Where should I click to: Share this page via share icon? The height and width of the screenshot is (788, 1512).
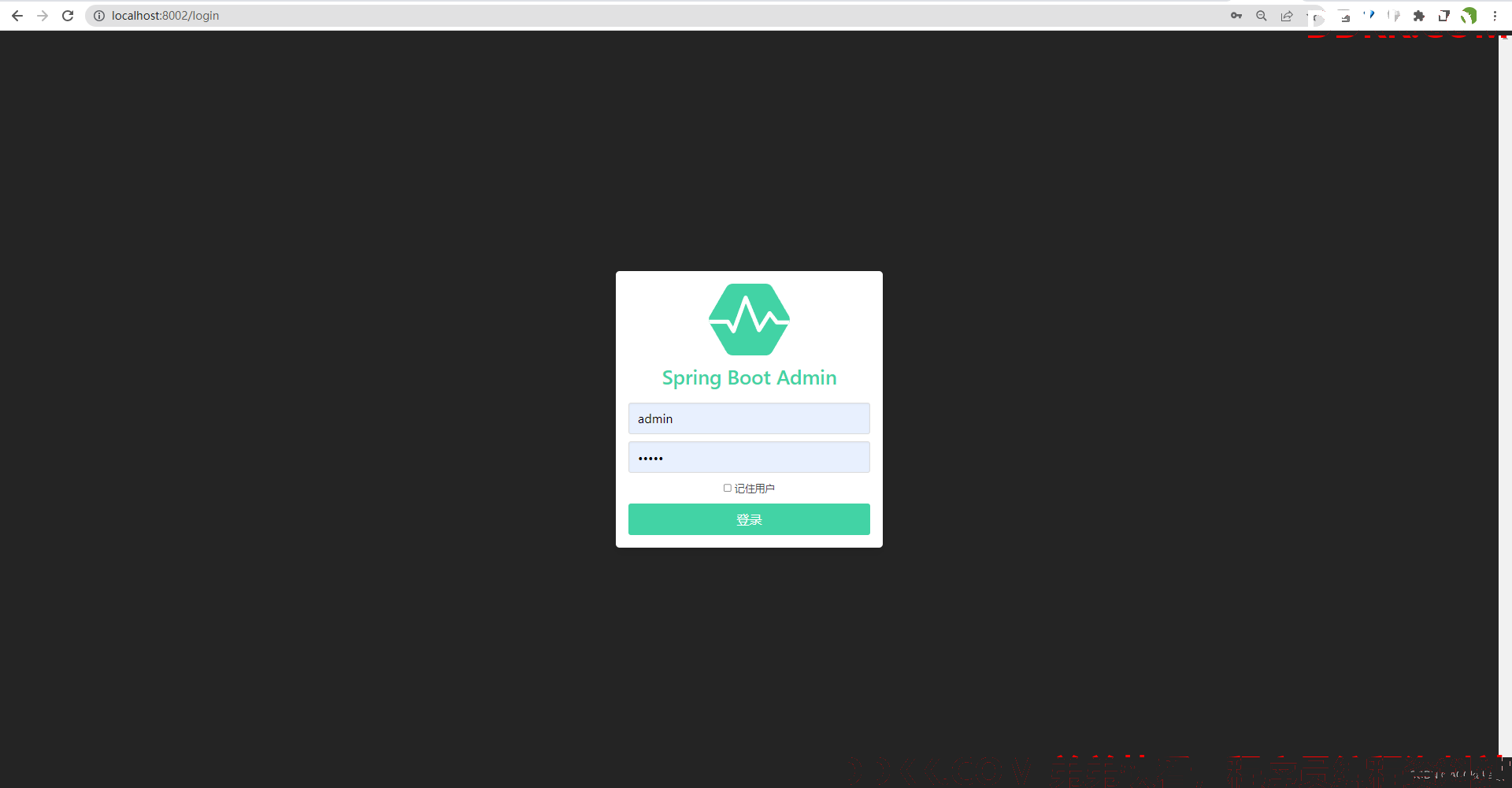point(1287,16)
